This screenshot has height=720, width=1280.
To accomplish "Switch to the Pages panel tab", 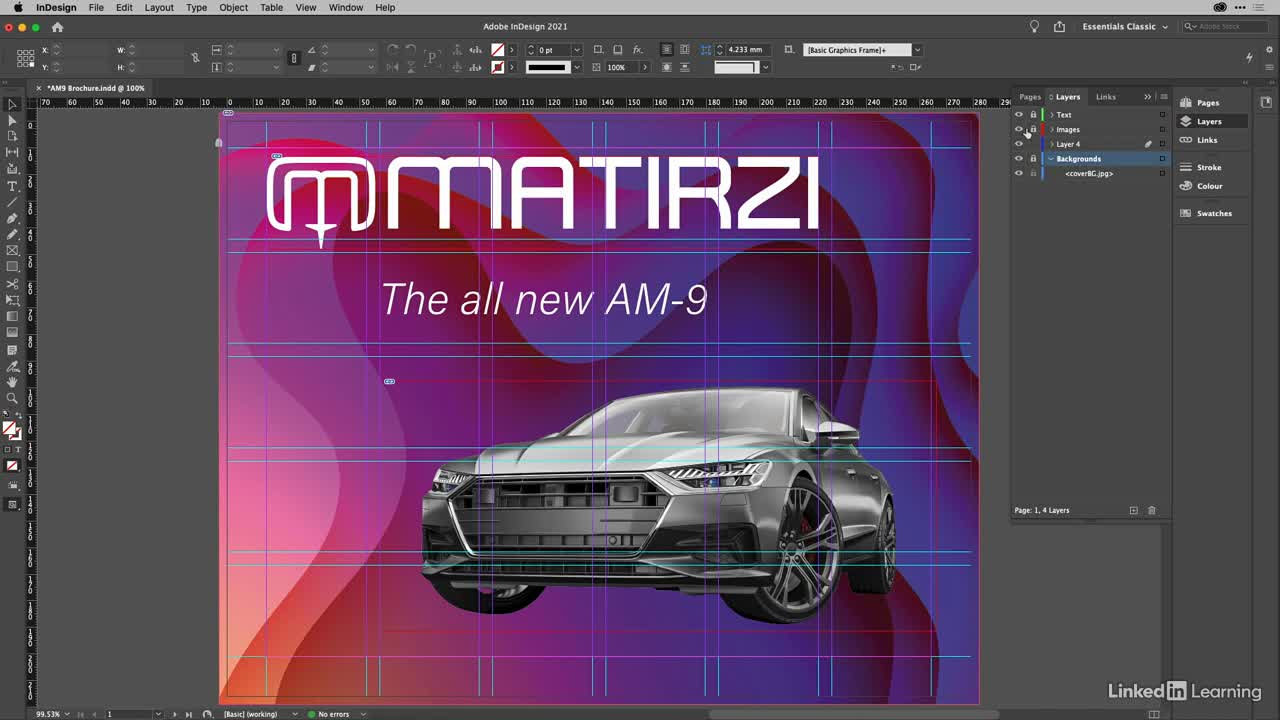I will pyautogui.click(x=1029, y=97).
